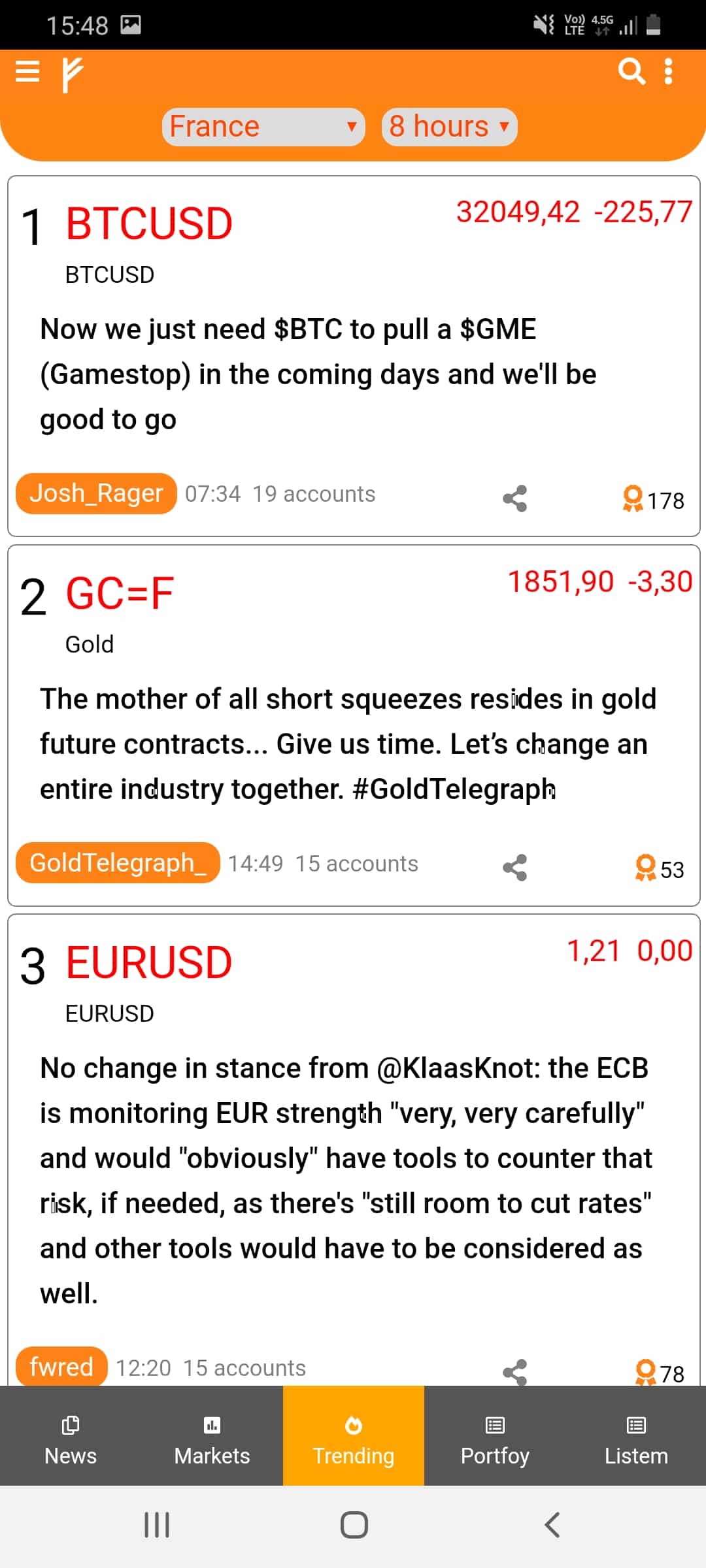Tap the app logo icon

point(72,74)
